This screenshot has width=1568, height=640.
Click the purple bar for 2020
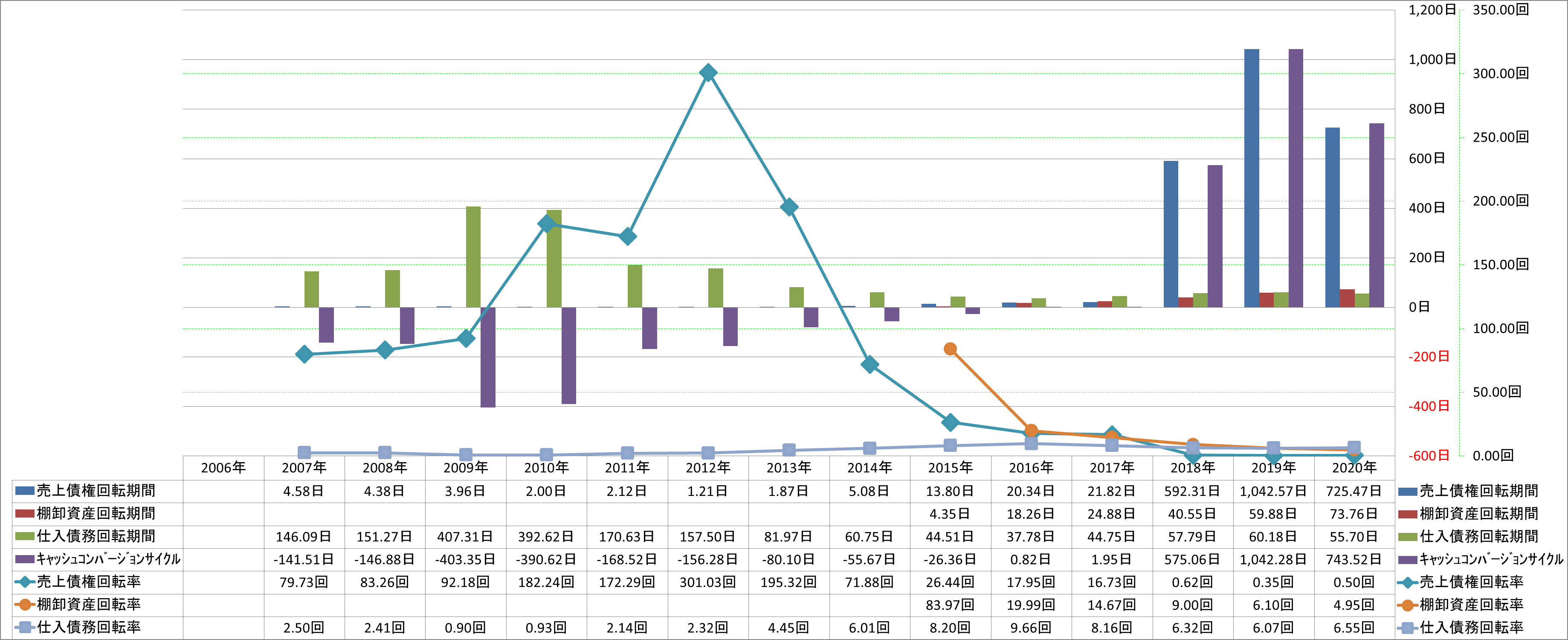pyautogui.click(x=1377, y=215)
